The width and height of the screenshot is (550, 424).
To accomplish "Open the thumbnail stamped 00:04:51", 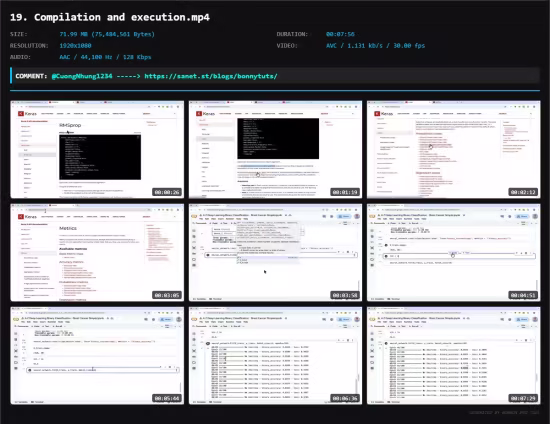I will tap(454, 253).
